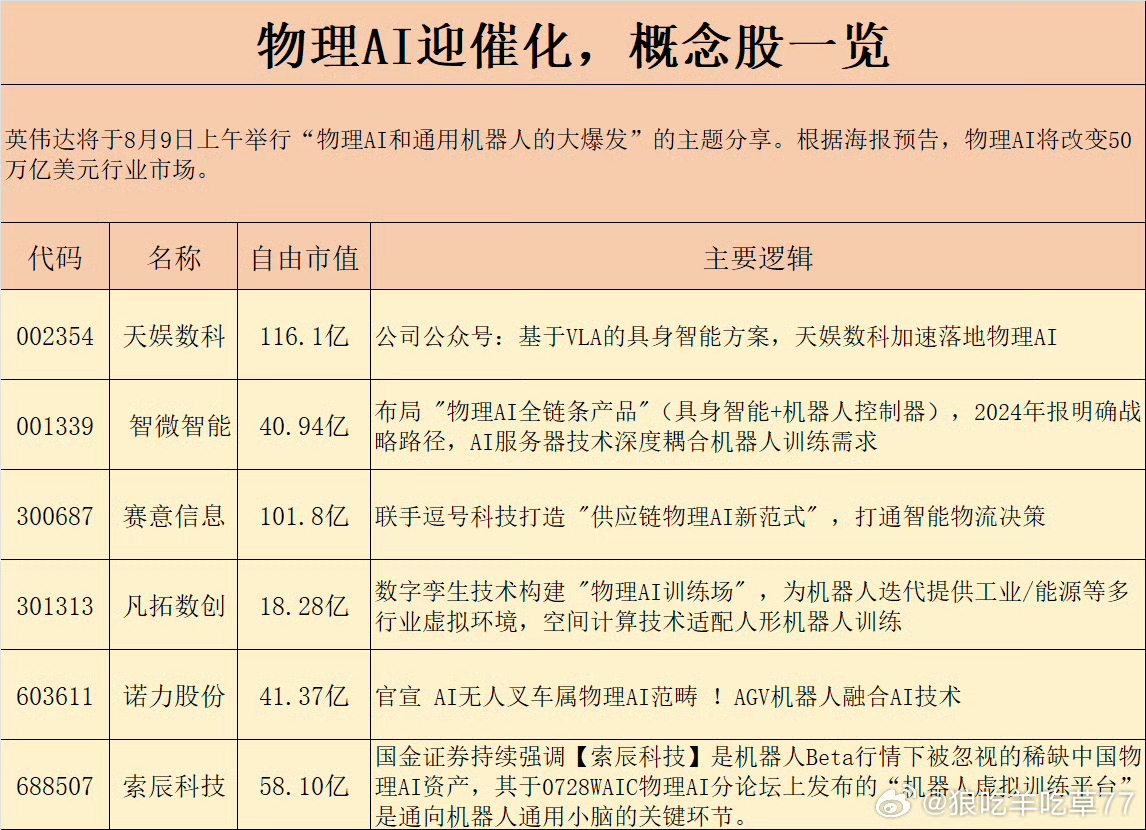Select the 凡拓数创 name cell

(x=174, y=605)
